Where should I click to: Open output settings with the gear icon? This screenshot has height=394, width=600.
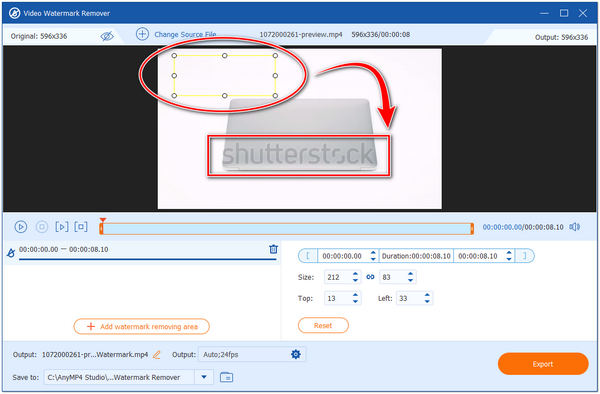point(296,354)
